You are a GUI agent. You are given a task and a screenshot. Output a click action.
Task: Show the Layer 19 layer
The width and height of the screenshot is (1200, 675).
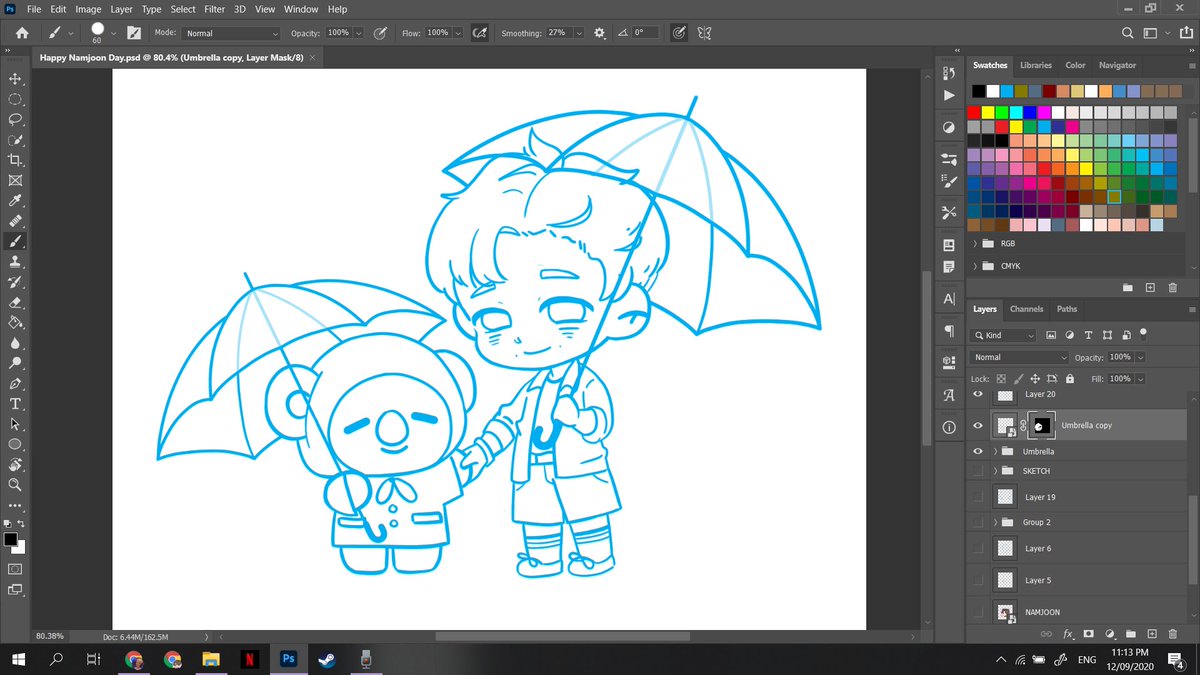tap(978, 497)
